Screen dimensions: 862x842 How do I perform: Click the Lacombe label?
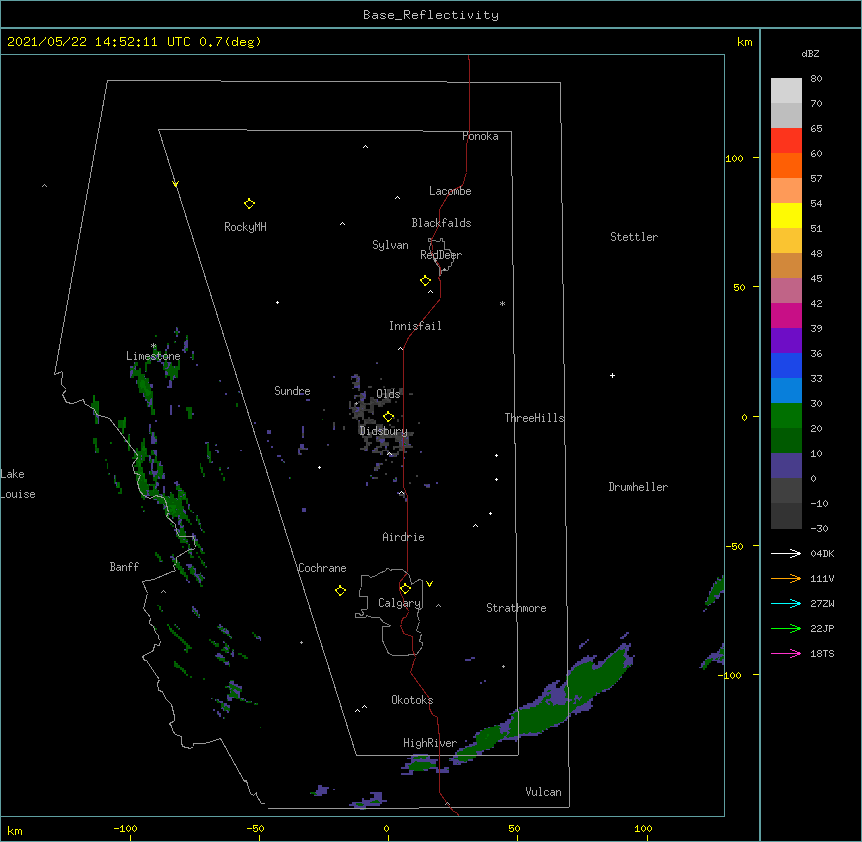(x=450, y=191)
